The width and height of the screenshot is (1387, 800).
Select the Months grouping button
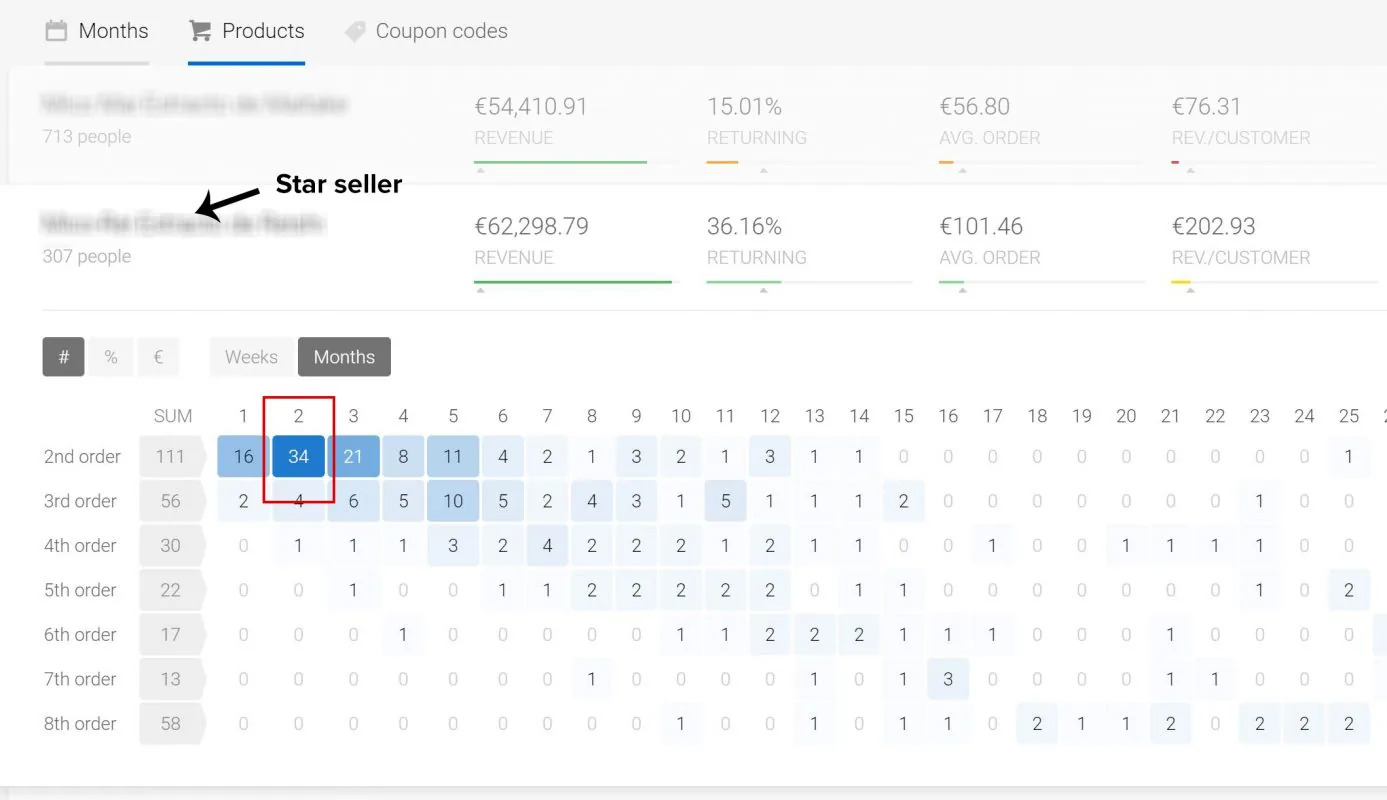click(x=344, y=357)
